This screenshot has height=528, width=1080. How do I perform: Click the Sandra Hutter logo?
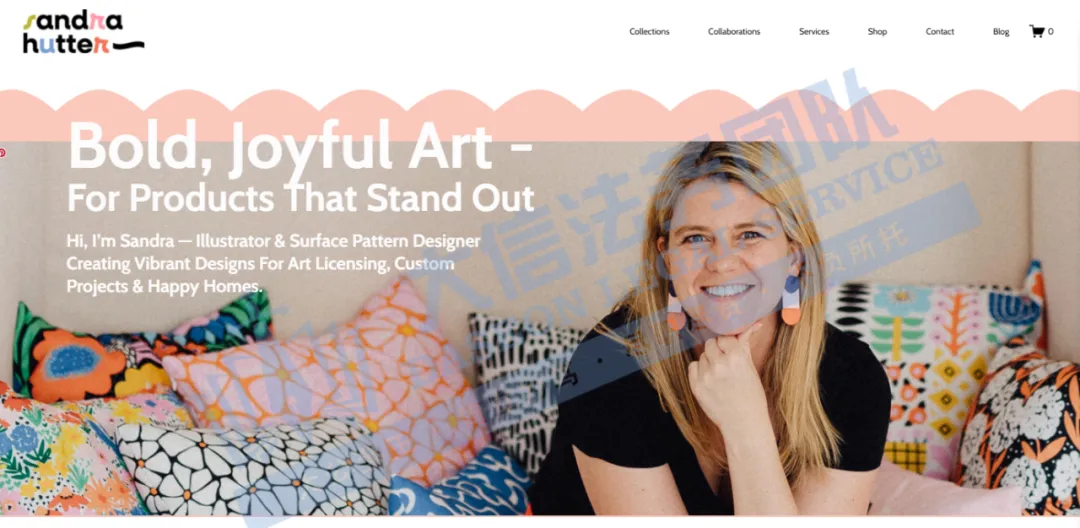(83, 32)
